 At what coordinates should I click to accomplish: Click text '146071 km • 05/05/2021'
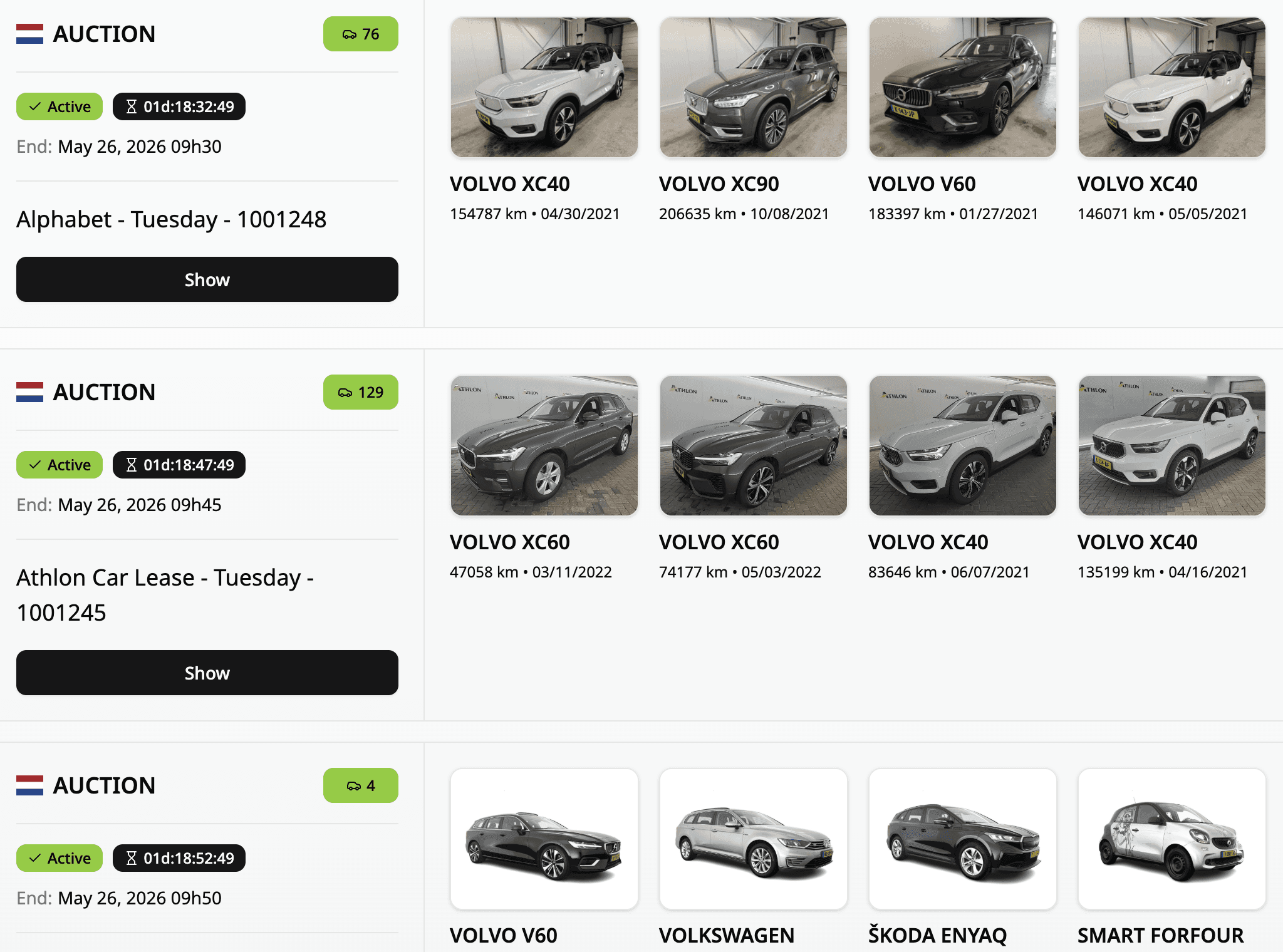(1163, 214)
